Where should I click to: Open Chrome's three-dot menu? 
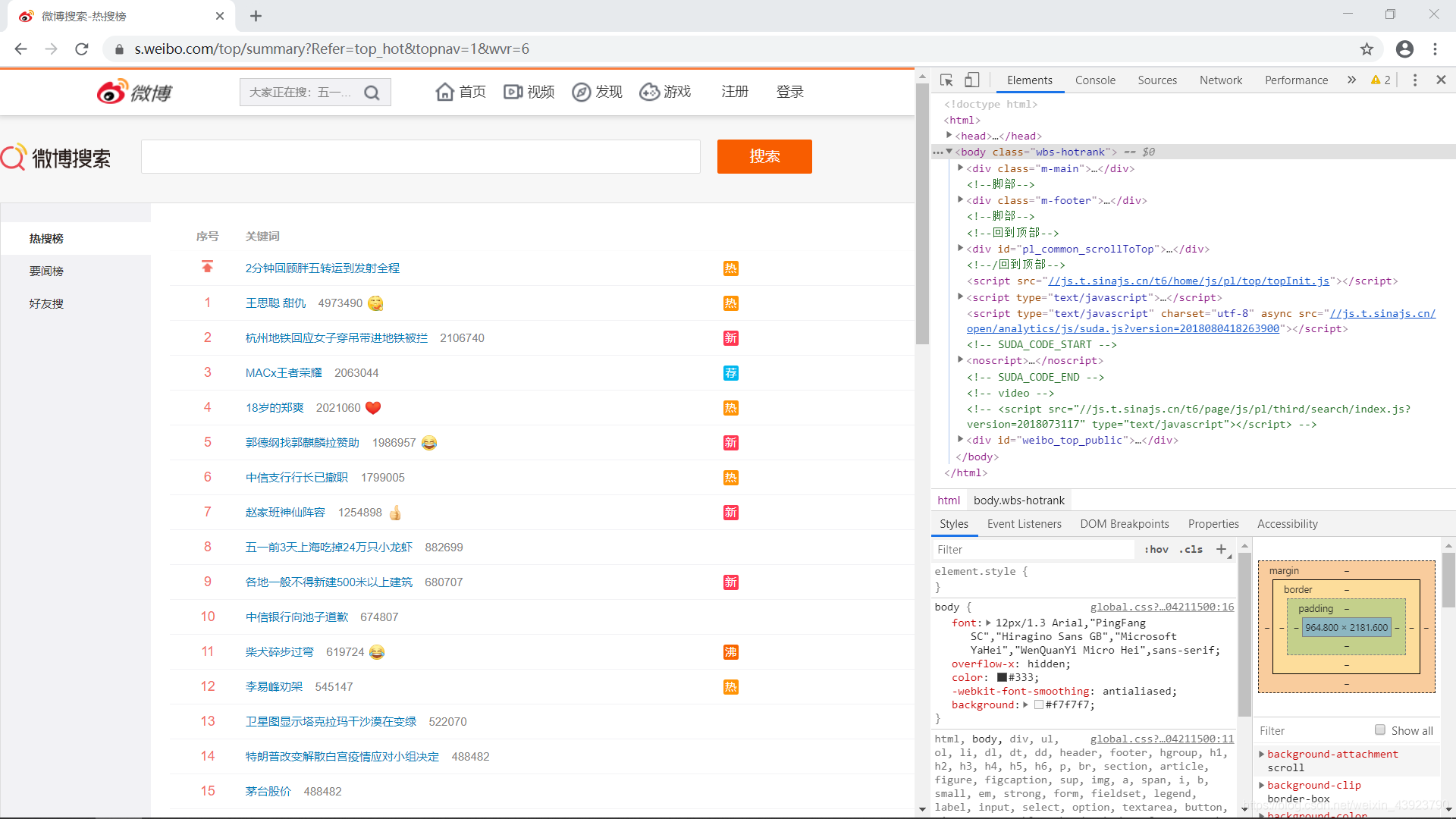pyautogui.click(x=1435, y=49)
